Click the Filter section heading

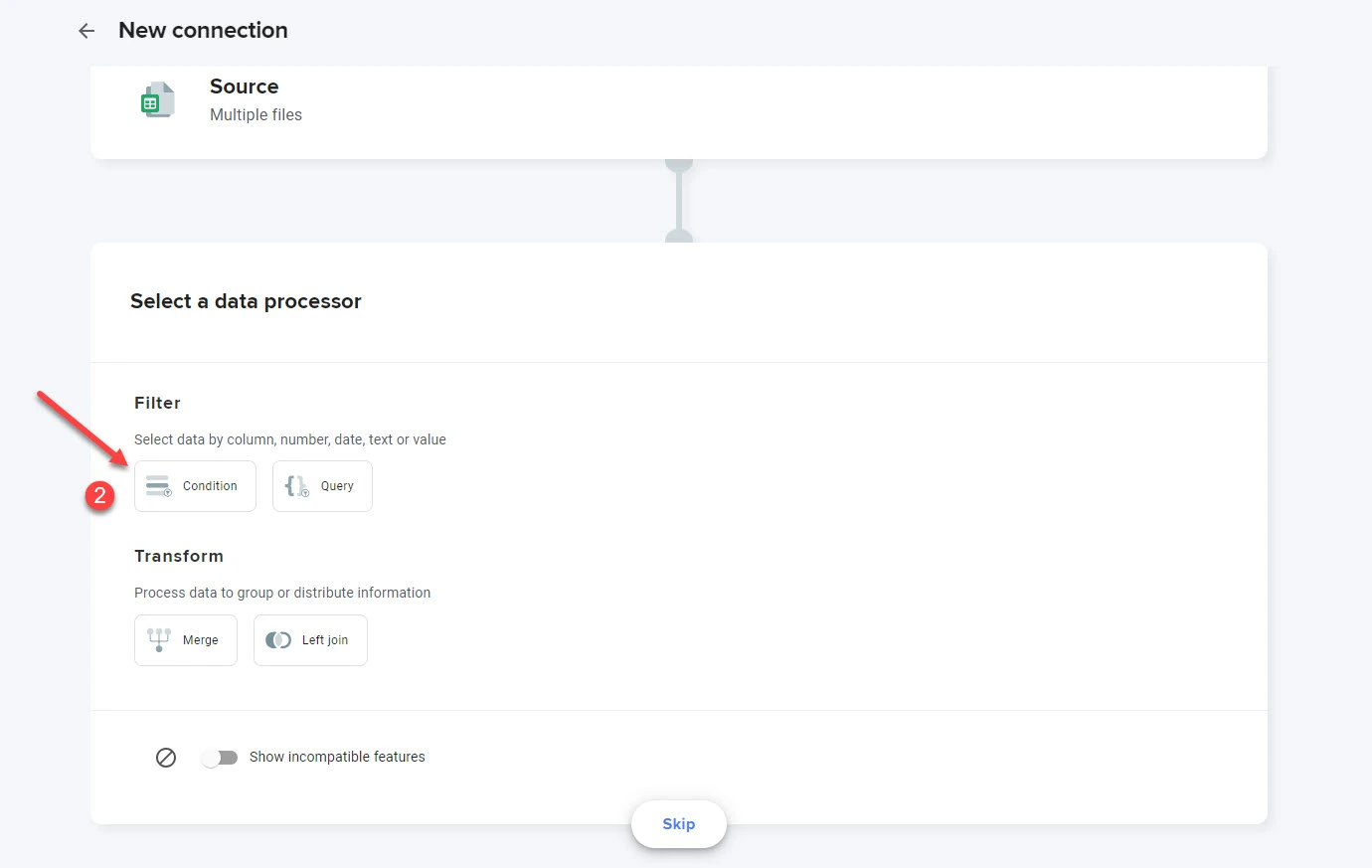click(157, 403)
